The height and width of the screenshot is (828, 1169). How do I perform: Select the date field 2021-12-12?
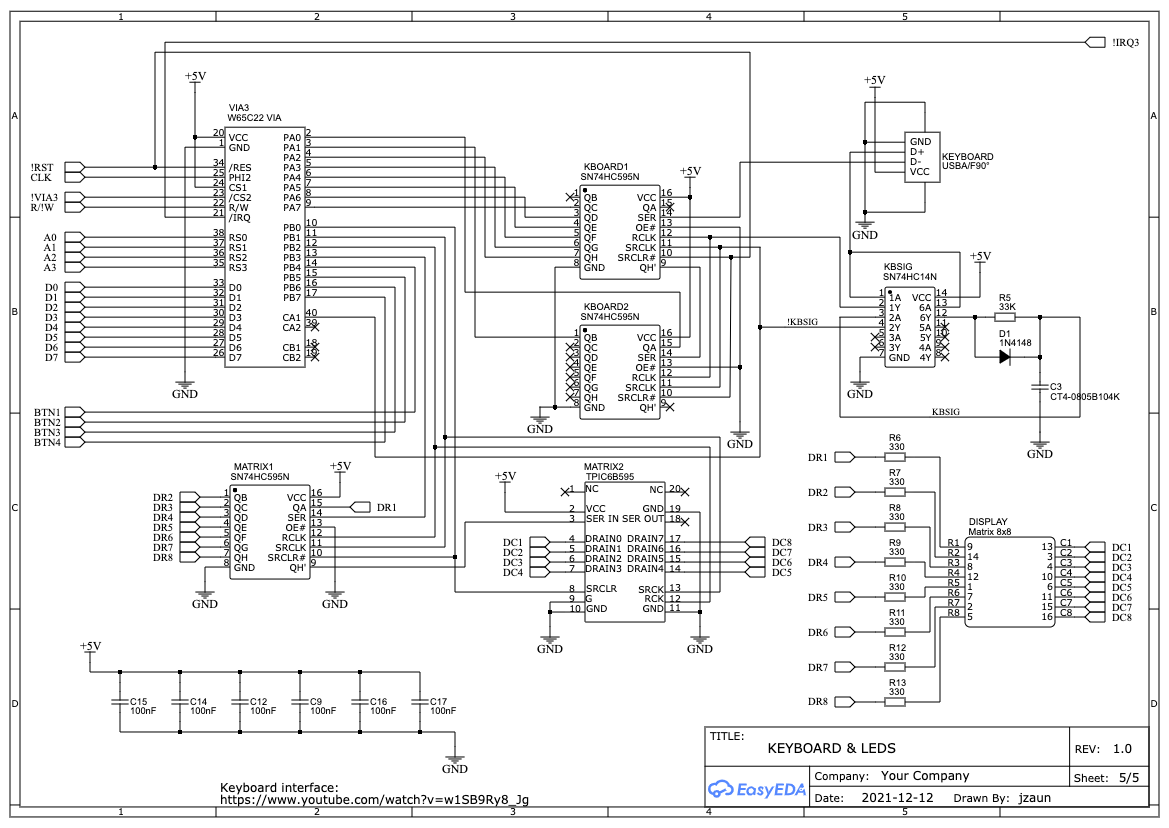click(896, 798)
